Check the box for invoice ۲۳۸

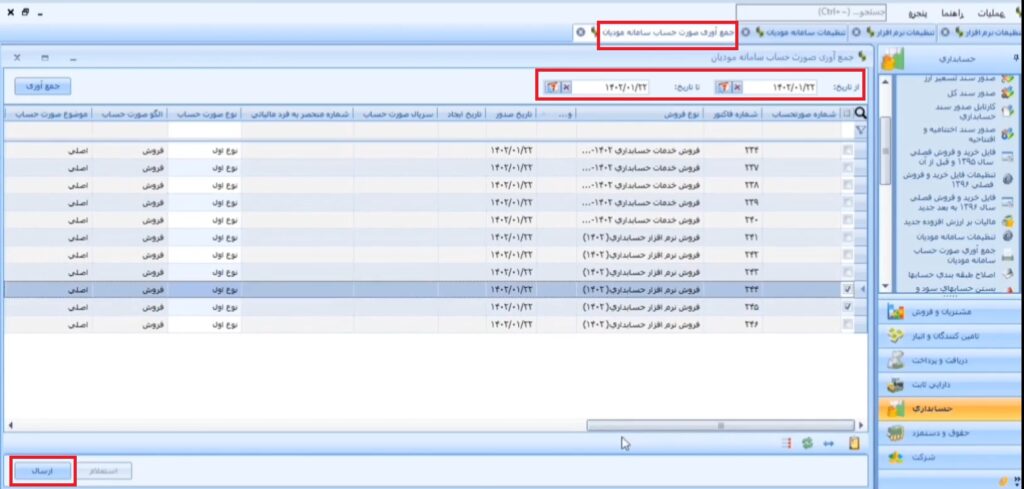[847, 185]
